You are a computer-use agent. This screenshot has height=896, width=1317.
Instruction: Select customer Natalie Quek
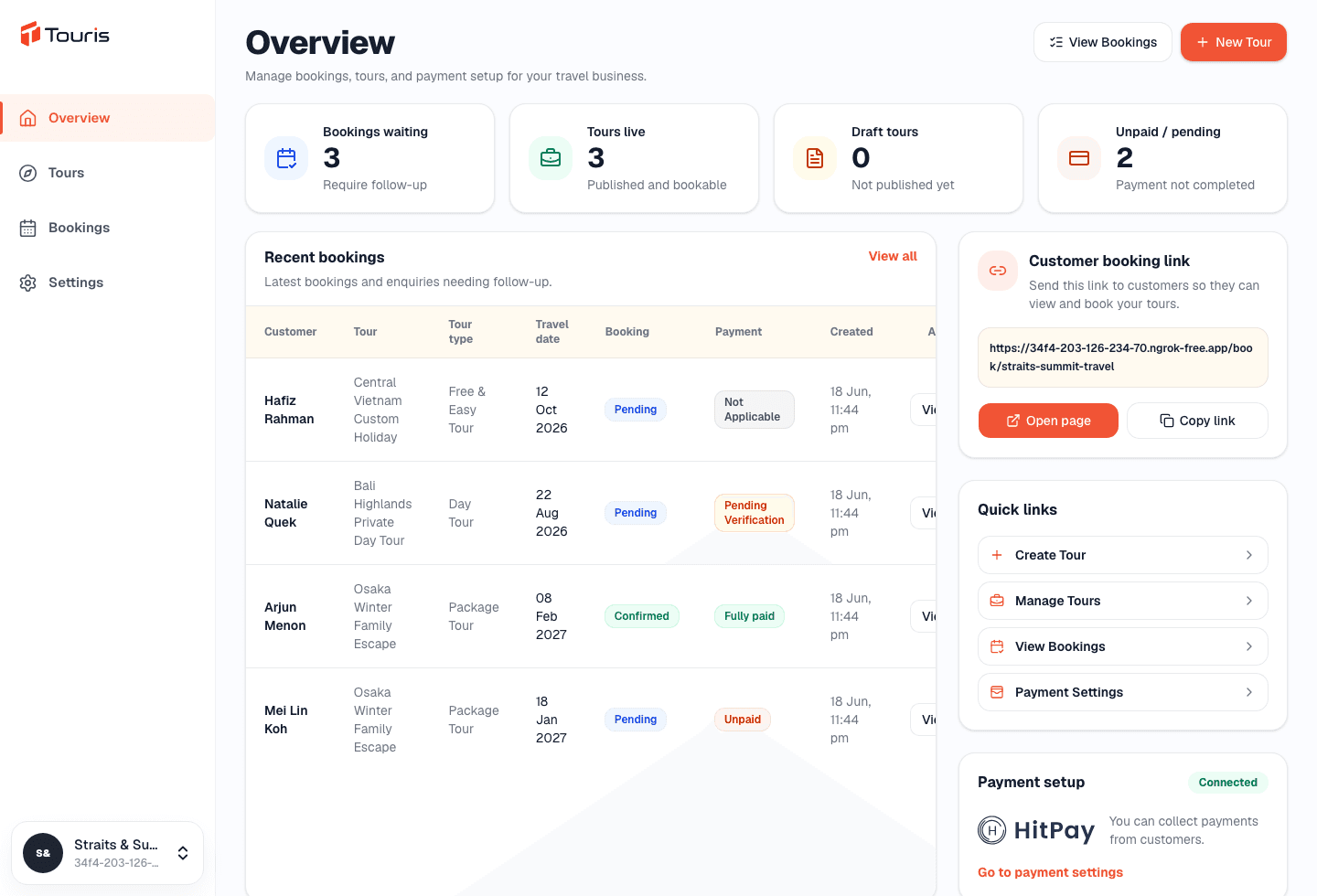pos(285,513)
